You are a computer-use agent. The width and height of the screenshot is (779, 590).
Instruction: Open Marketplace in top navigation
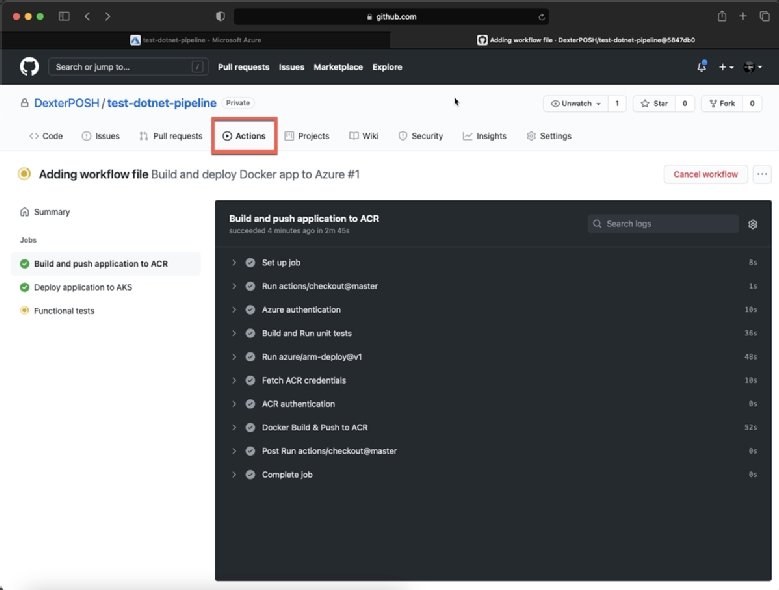338,67
